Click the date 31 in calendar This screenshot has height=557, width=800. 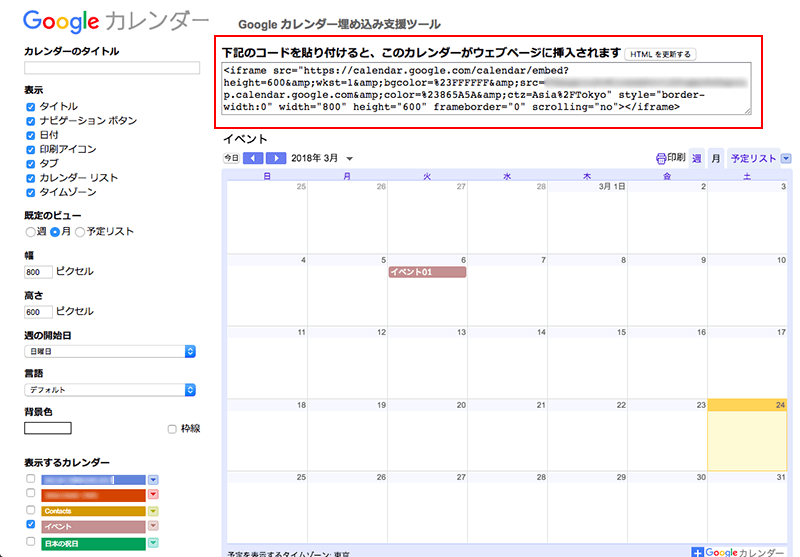[x=781, y=477]
